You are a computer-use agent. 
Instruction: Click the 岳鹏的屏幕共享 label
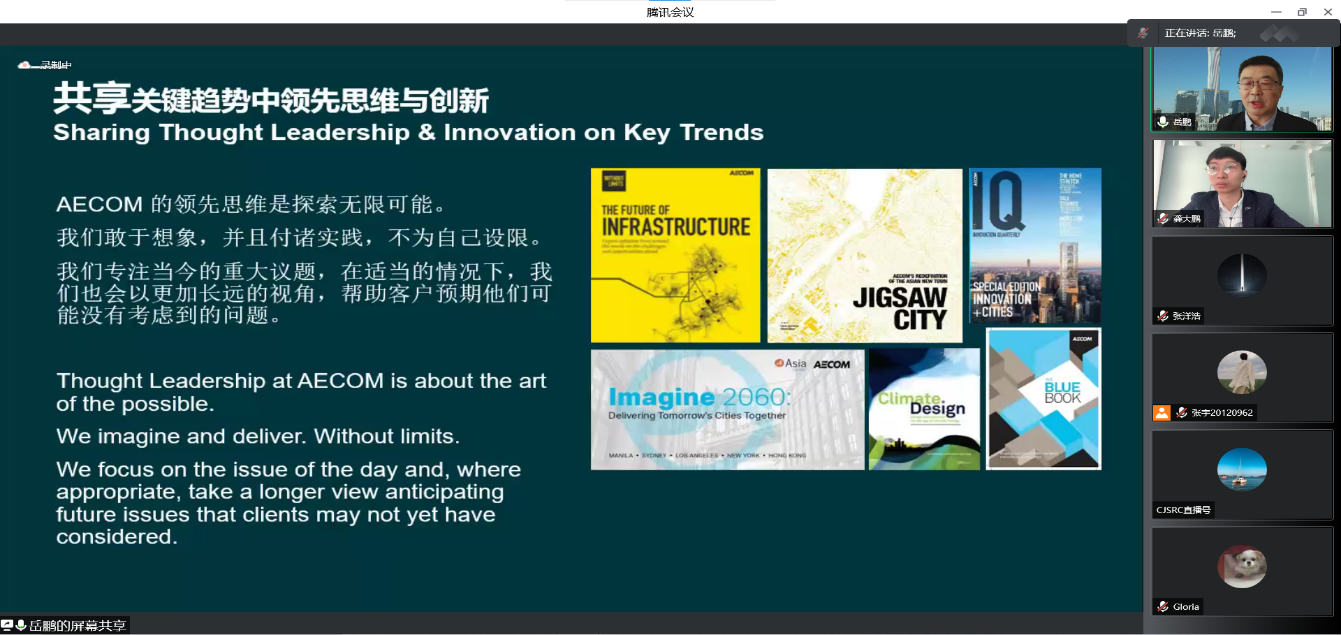click(x=78, y=625)
